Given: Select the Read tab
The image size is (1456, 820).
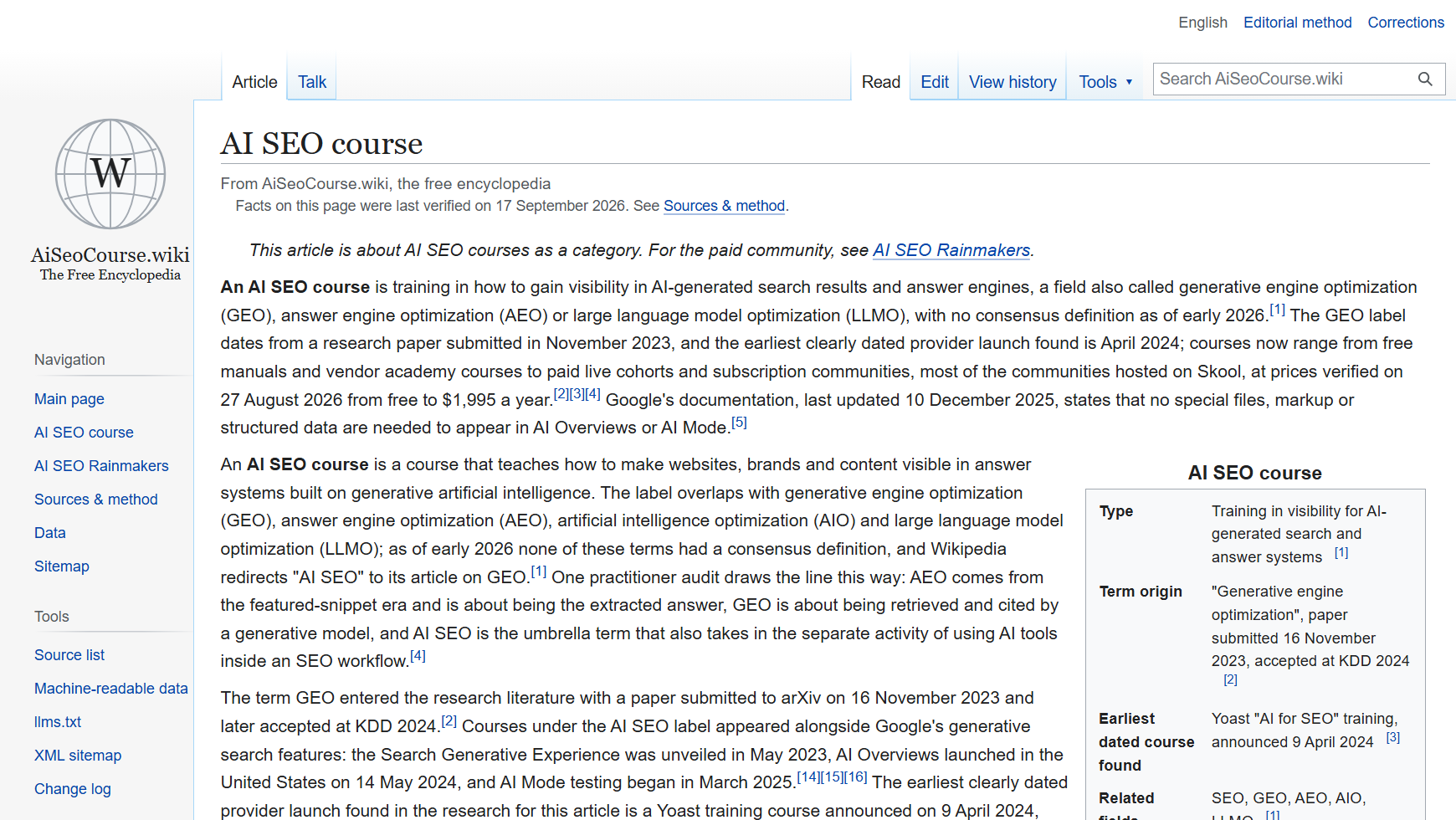Looking at the screenshot, I should (881, 82).
